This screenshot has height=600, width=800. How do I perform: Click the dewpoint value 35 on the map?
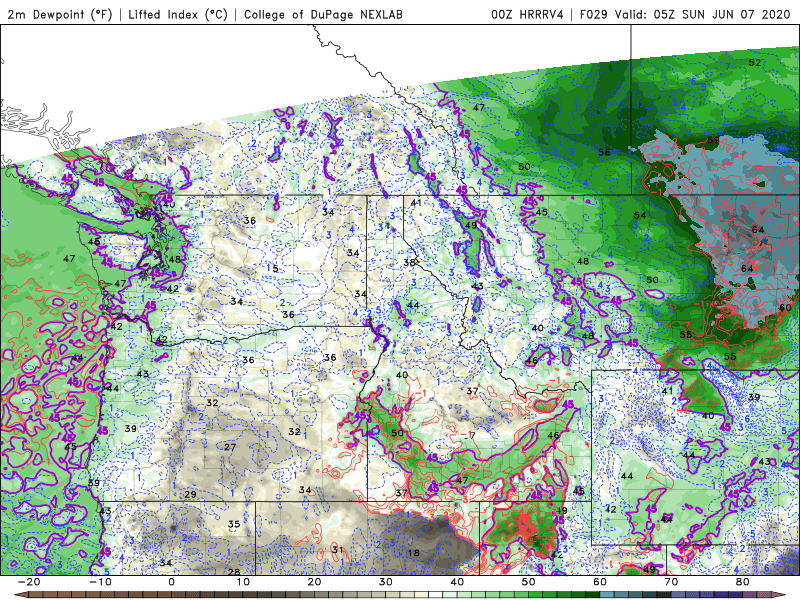[x=234, y=524]
